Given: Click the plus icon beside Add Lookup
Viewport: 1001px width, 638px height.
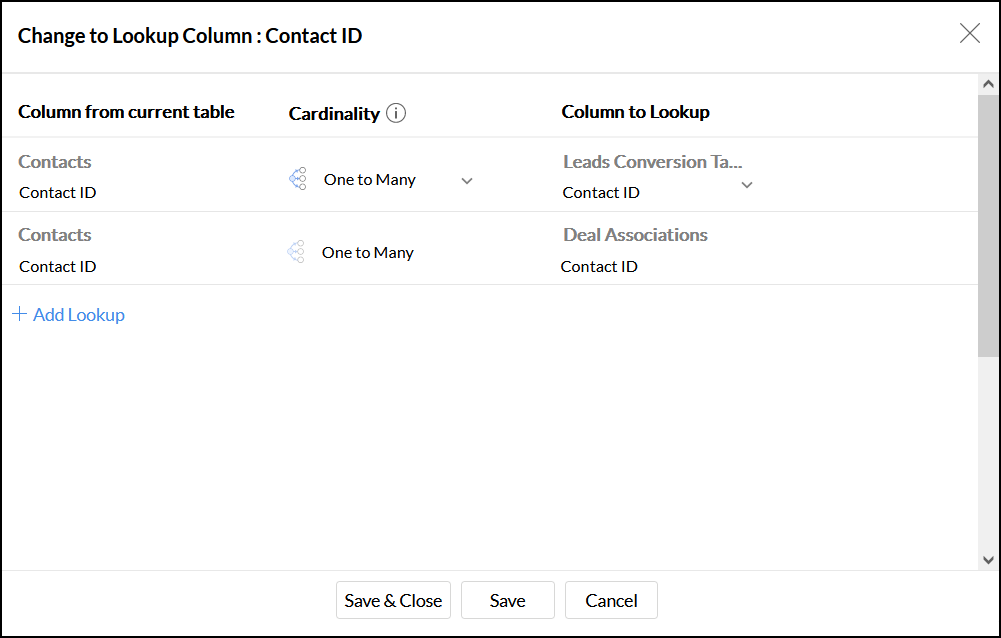Looking at the screenshot, I should [19, 314].
